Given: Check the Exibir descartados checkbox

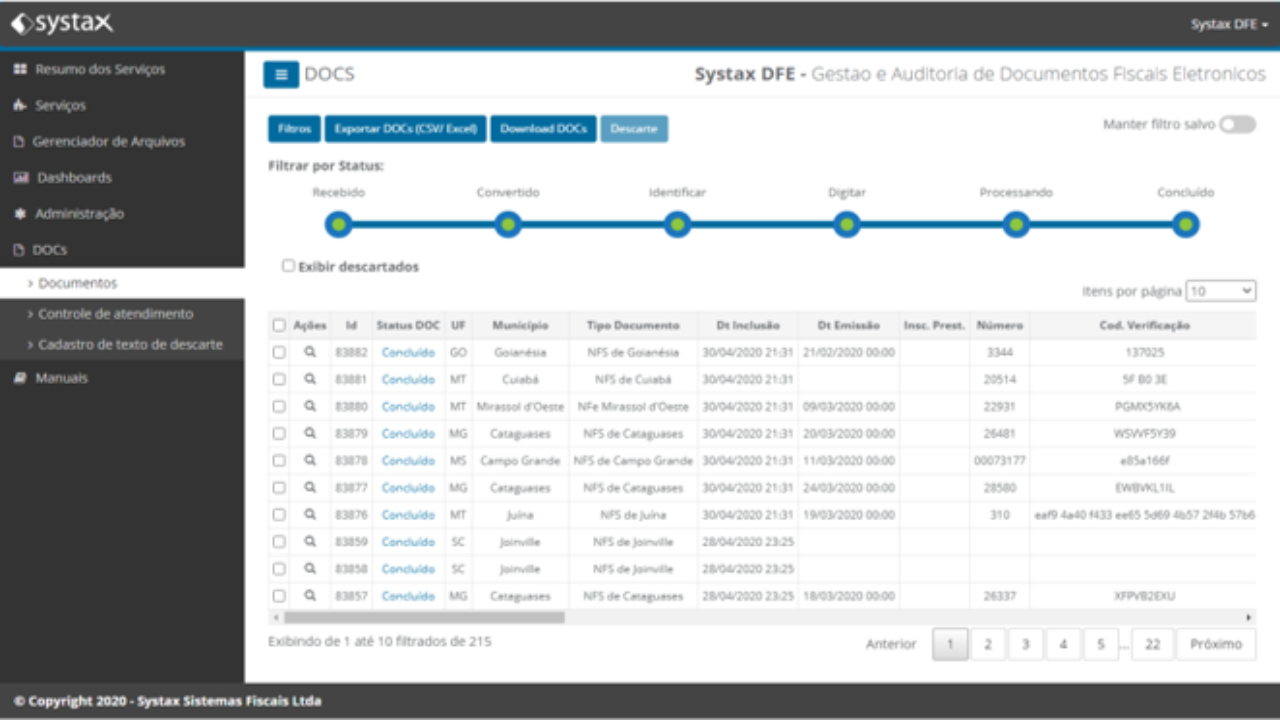Looking at the screenshot, I should [x=288, y=266].
